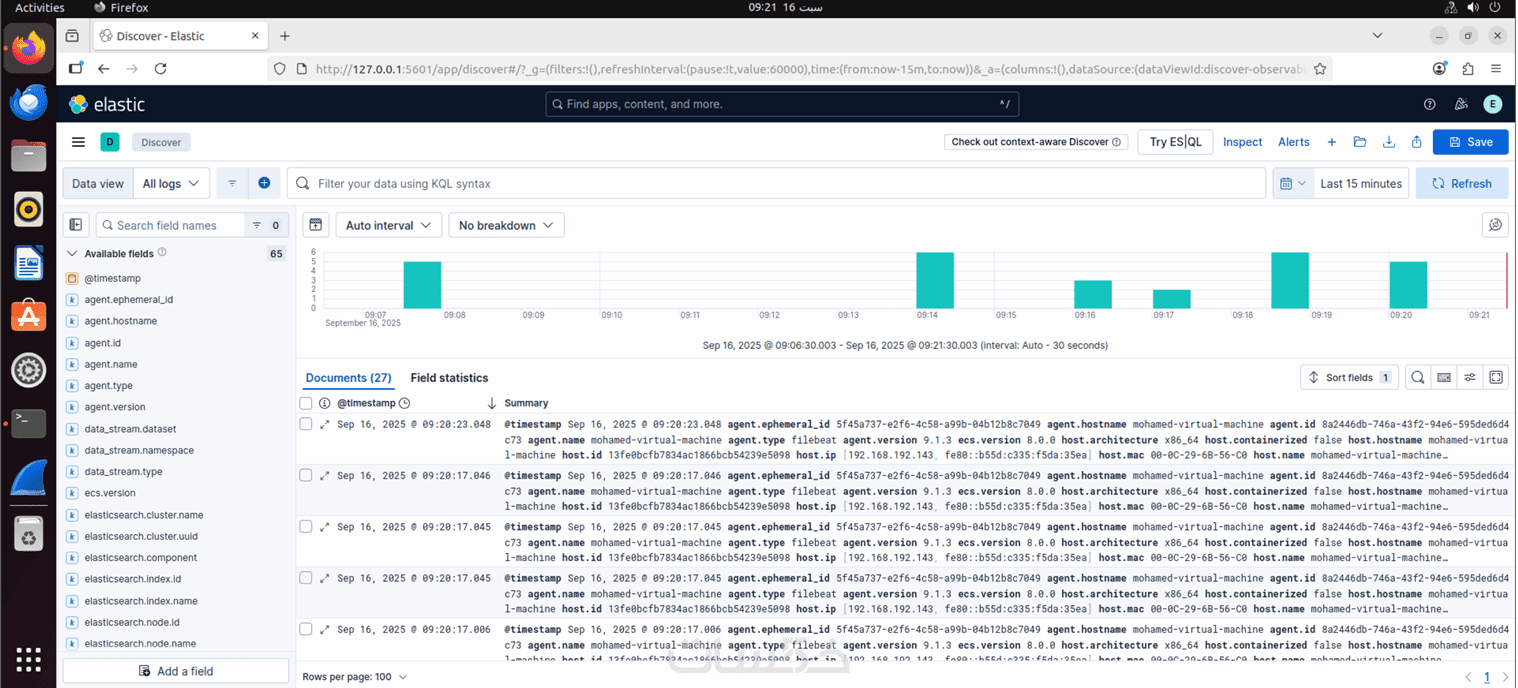Click the share icon in Discover toolbar
Screen dimensions: 1518x688
pyautogui.click(x=1417, y=142)
